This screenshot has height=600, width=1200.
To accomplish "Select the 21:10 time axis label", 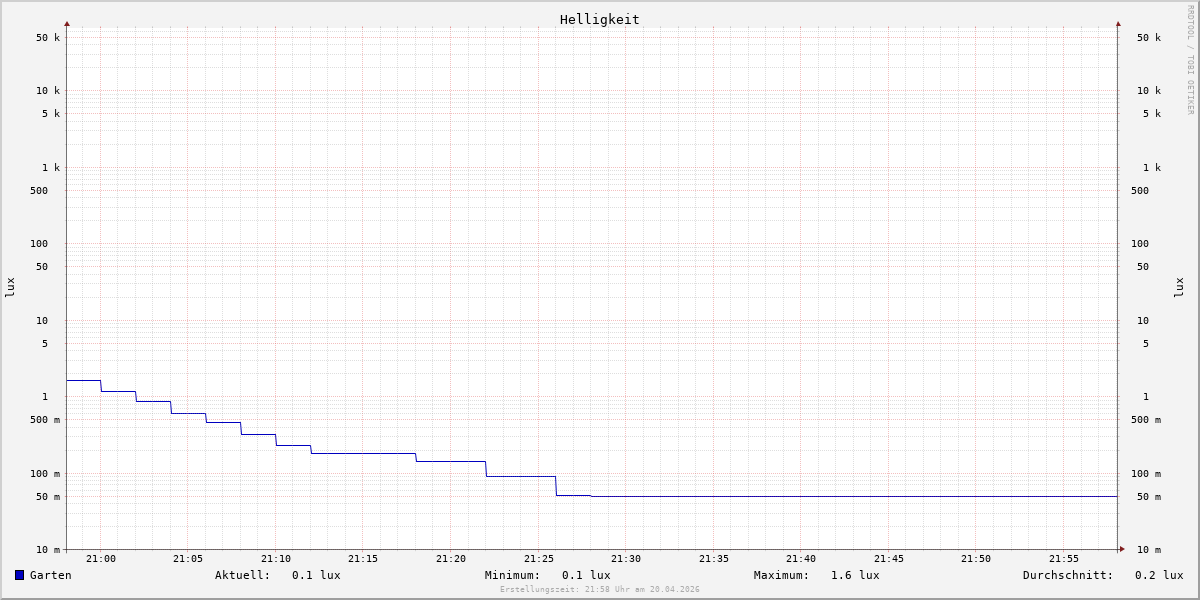I will [x=276, y=559].
